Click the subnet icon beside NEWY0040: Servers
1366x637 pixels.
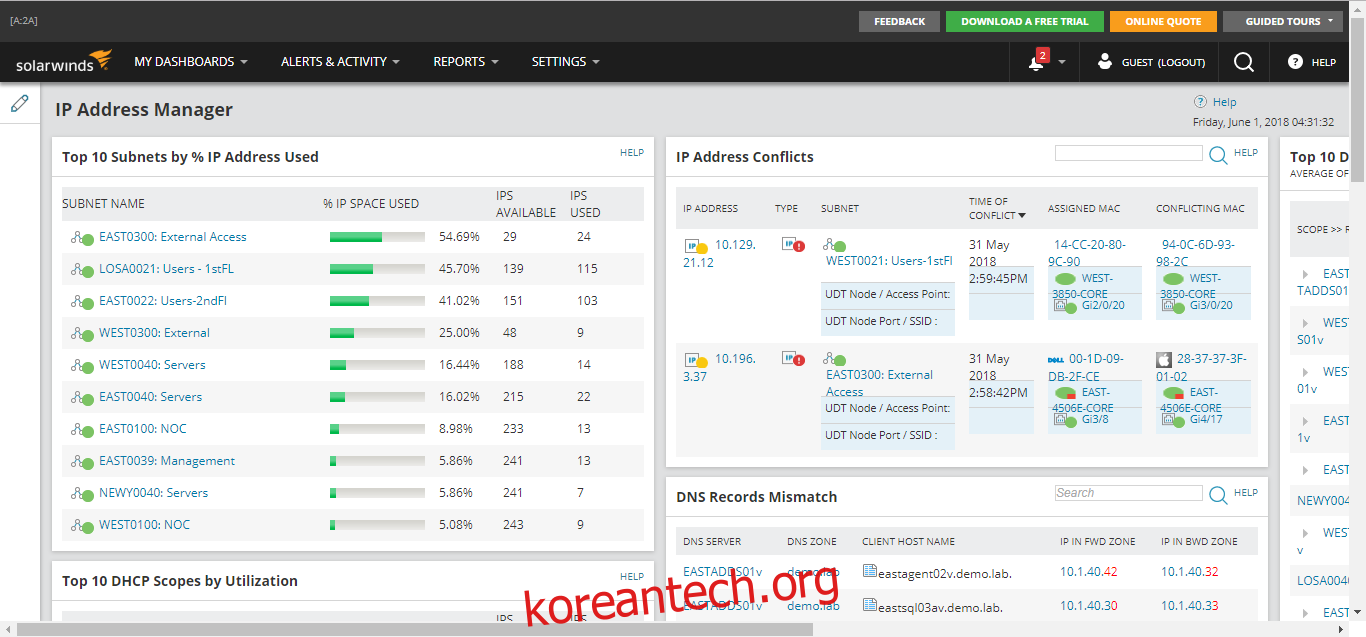[82, 494]
